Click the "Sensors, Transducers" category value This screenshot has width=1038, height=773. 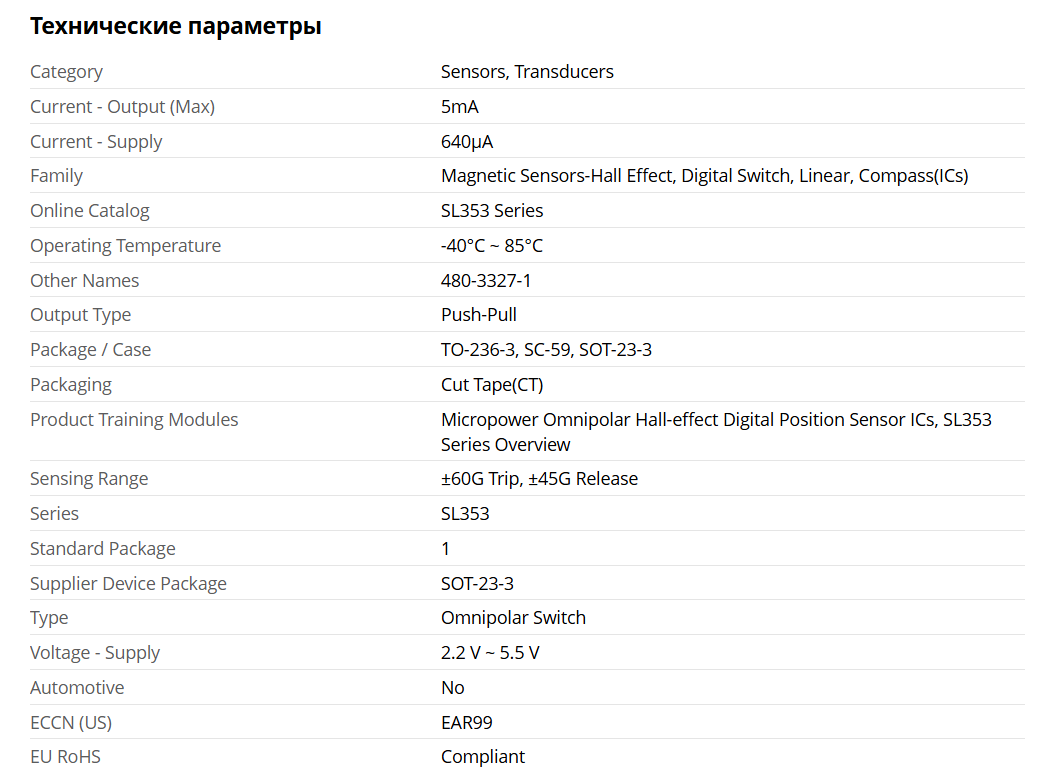[527, 72]
